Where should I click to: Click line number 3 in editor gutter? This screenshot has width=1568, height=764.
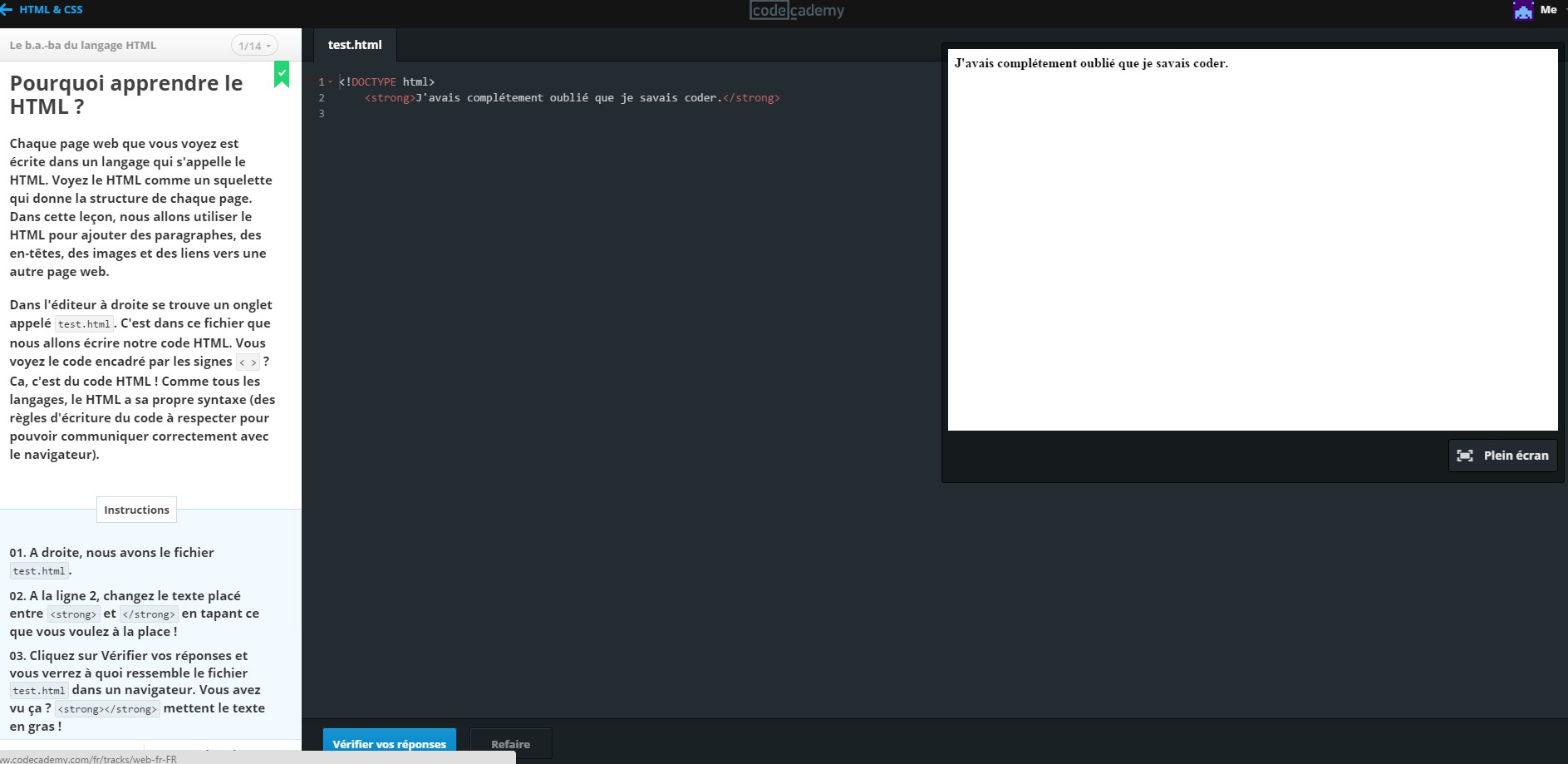pyautogui.click(x=322, y=114)
